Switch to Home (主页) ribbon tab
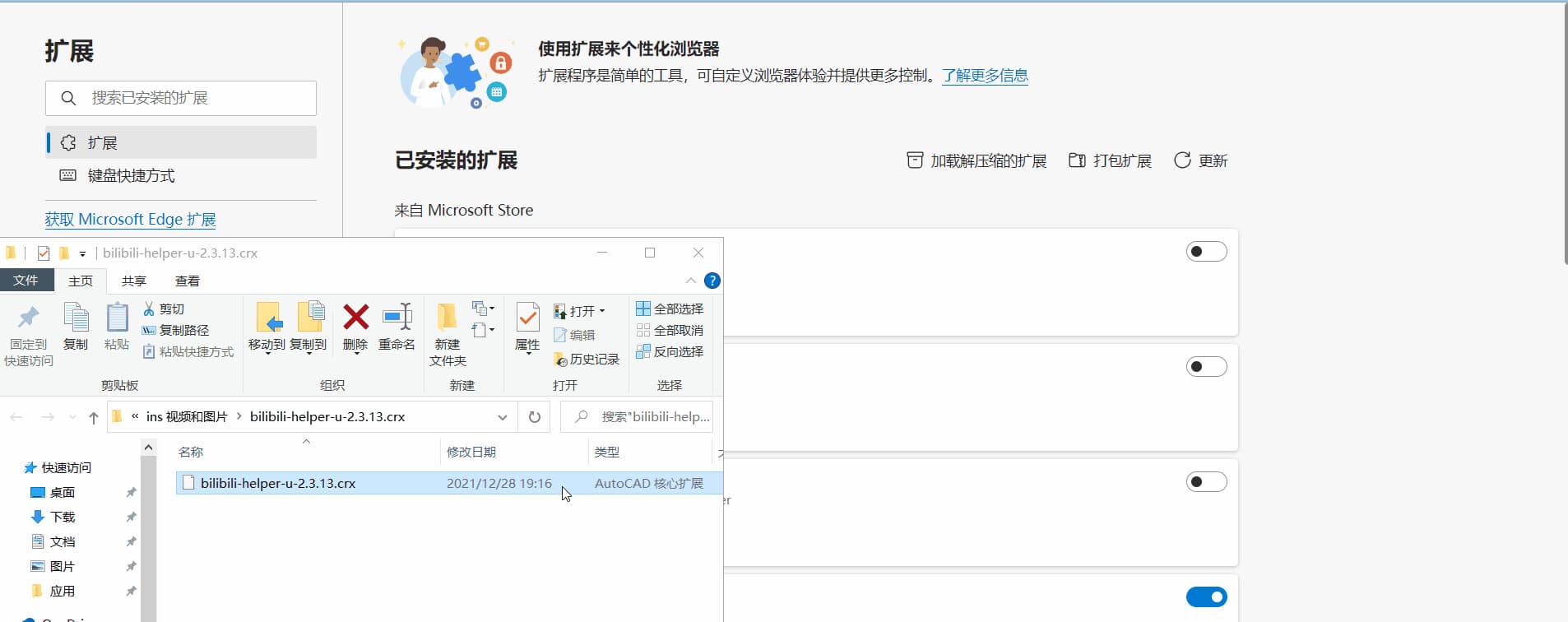Image resolution: width=1568 pixels, height=622 pixels. (81, 281)
